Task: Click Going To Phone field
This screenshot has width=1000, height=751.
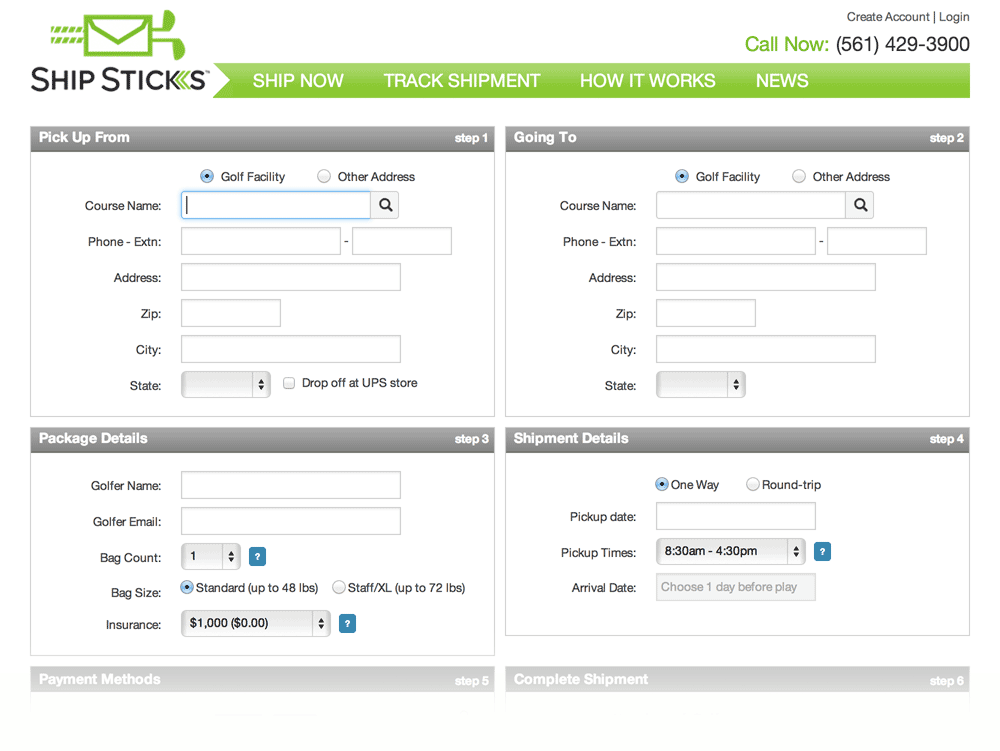Action: tap(736, 241)
